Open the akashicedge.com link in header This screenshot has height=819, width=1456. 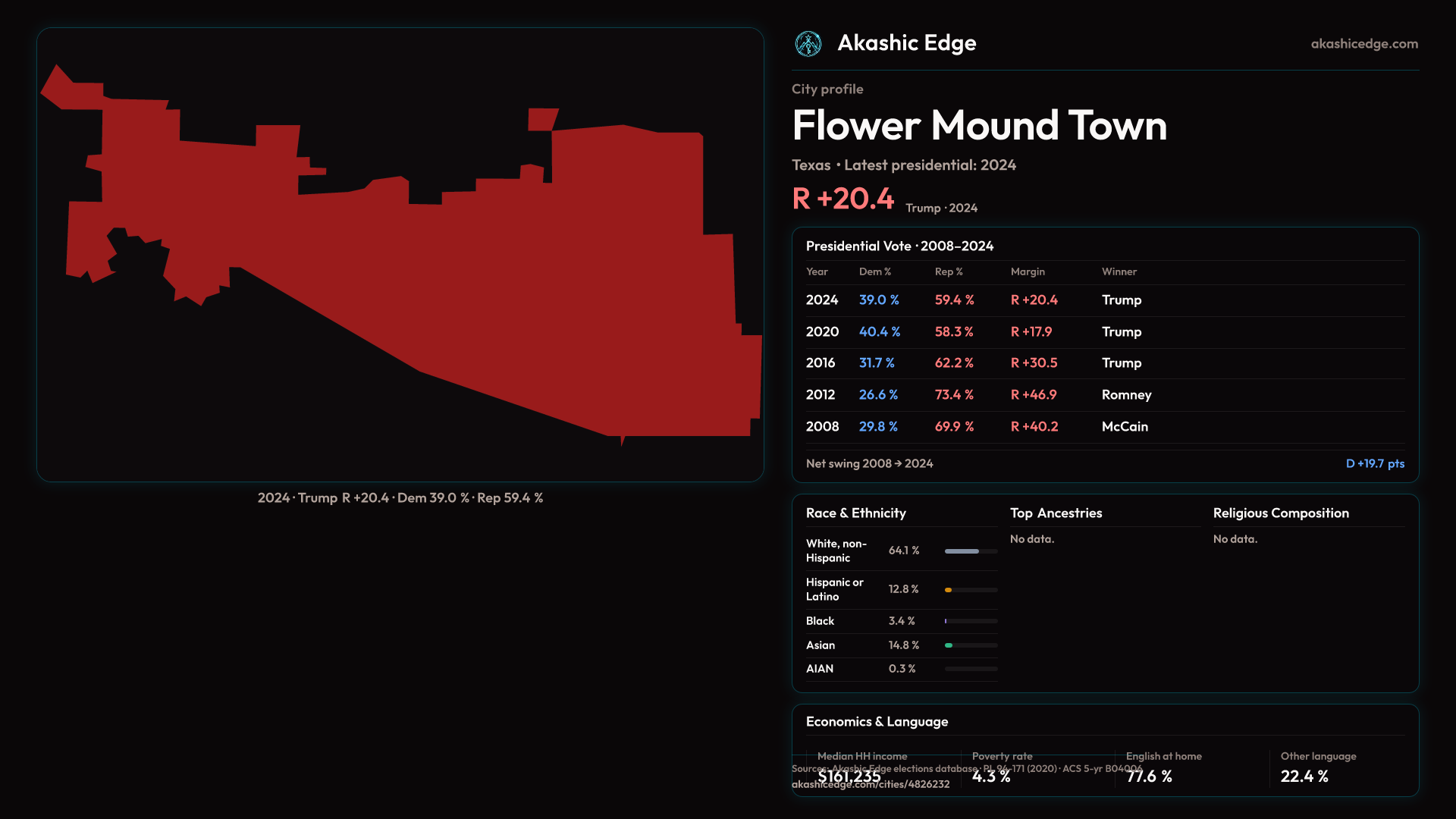click(x=1363, y=44)
